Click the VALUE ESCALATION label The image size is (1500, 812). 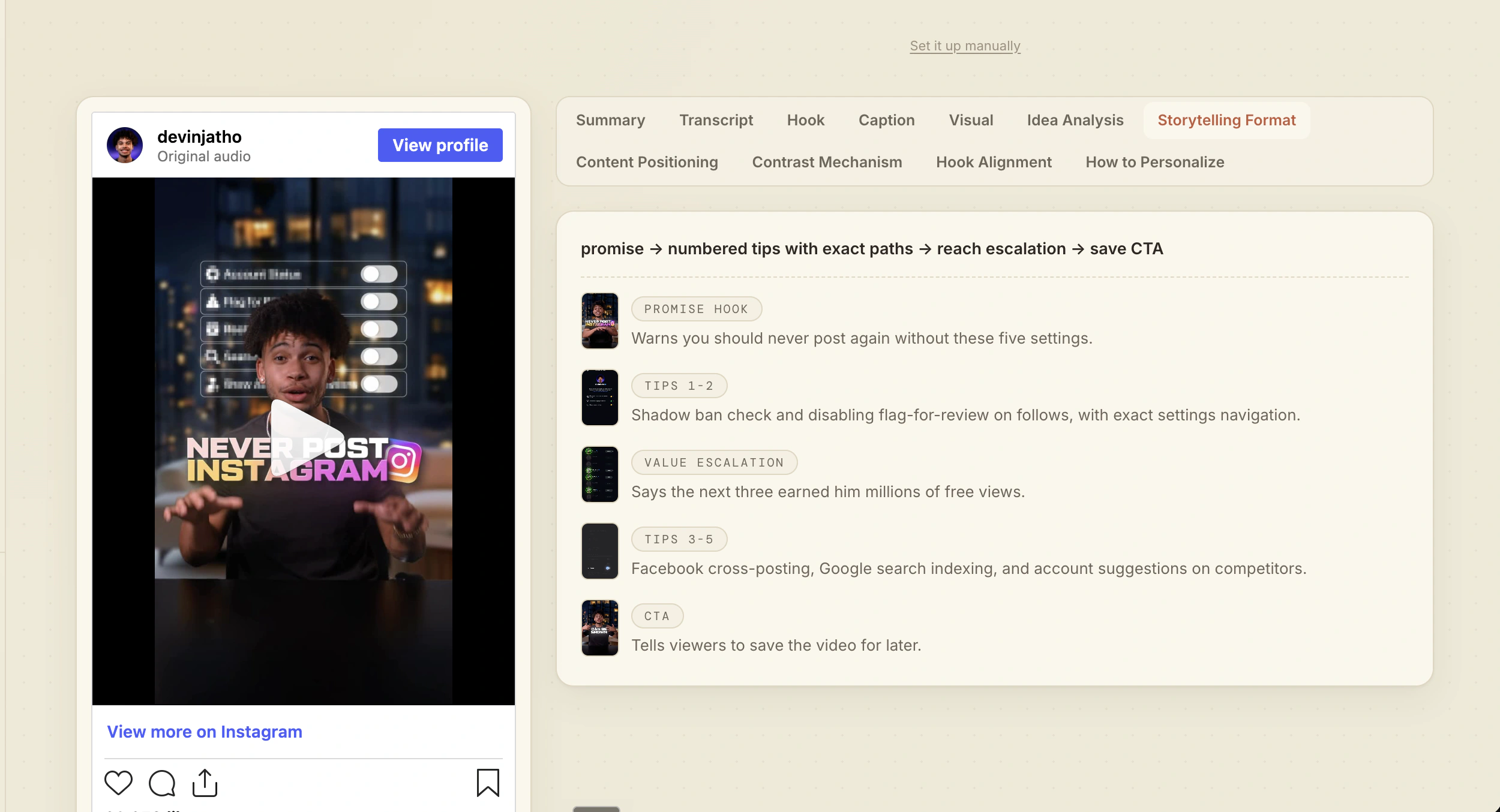pos(714,462)
